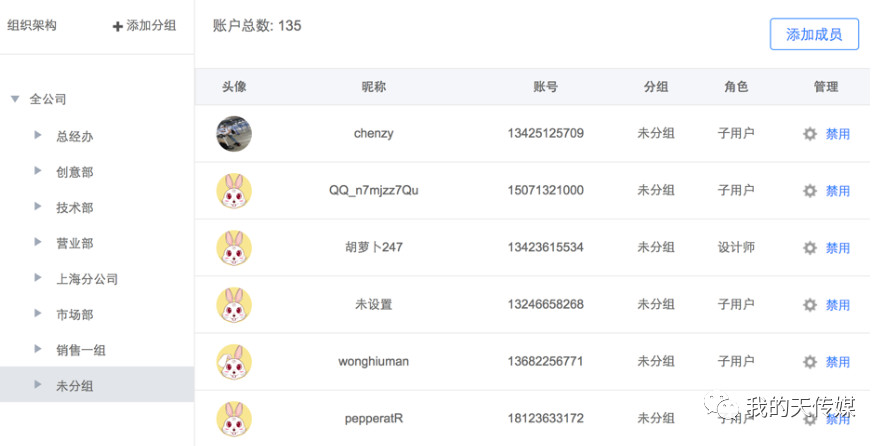Open settings gear for 未设置 row

[x=810, y=305]
